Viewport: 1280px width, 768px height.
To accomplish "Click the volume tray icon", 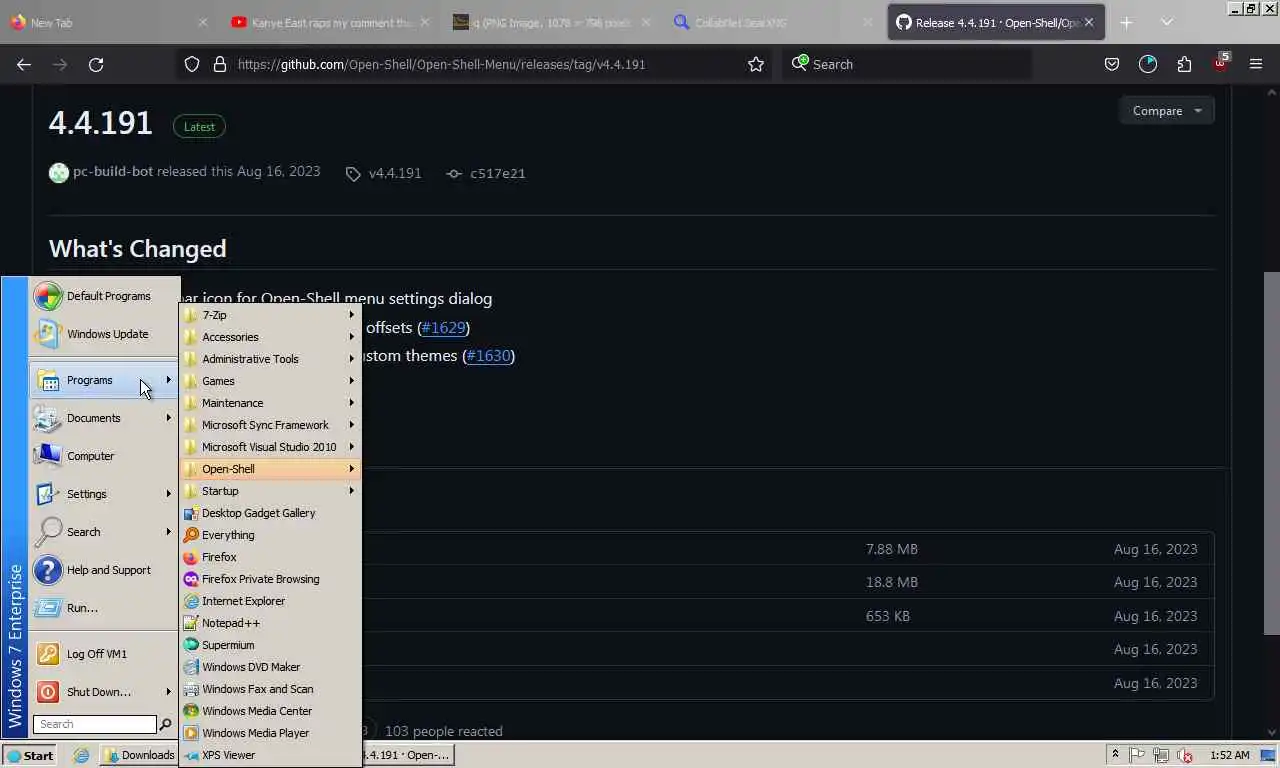I will [x=1185, y=755].
